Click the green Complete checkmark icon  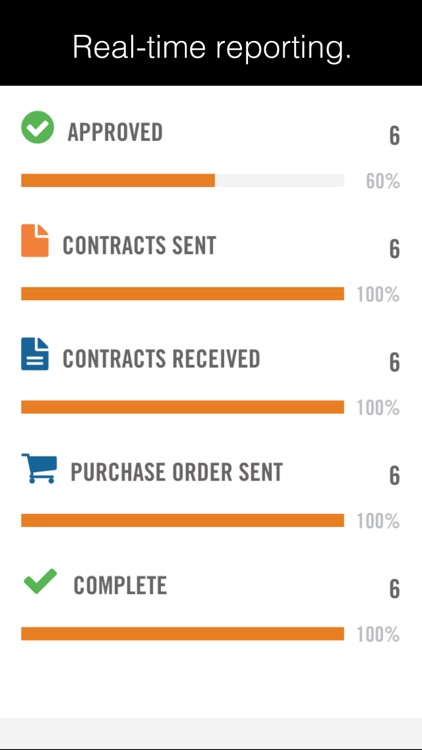(40, 581)
